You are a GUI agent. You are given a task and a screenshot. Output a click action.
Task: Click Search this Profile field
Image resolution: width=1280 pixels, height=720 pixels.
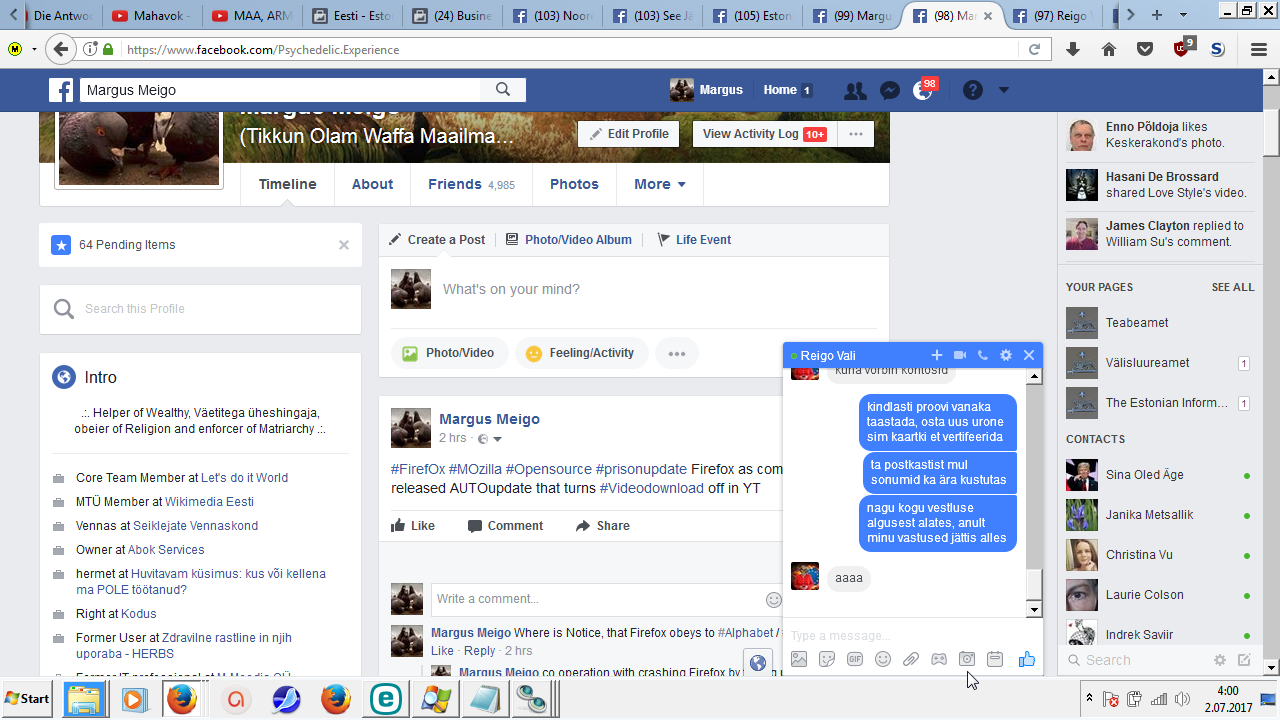tap(200, 309)
